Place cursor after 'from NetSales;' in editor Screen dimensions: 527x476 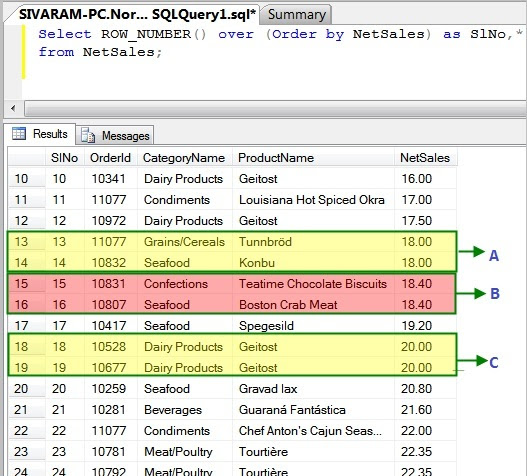(x=162, y=52)
